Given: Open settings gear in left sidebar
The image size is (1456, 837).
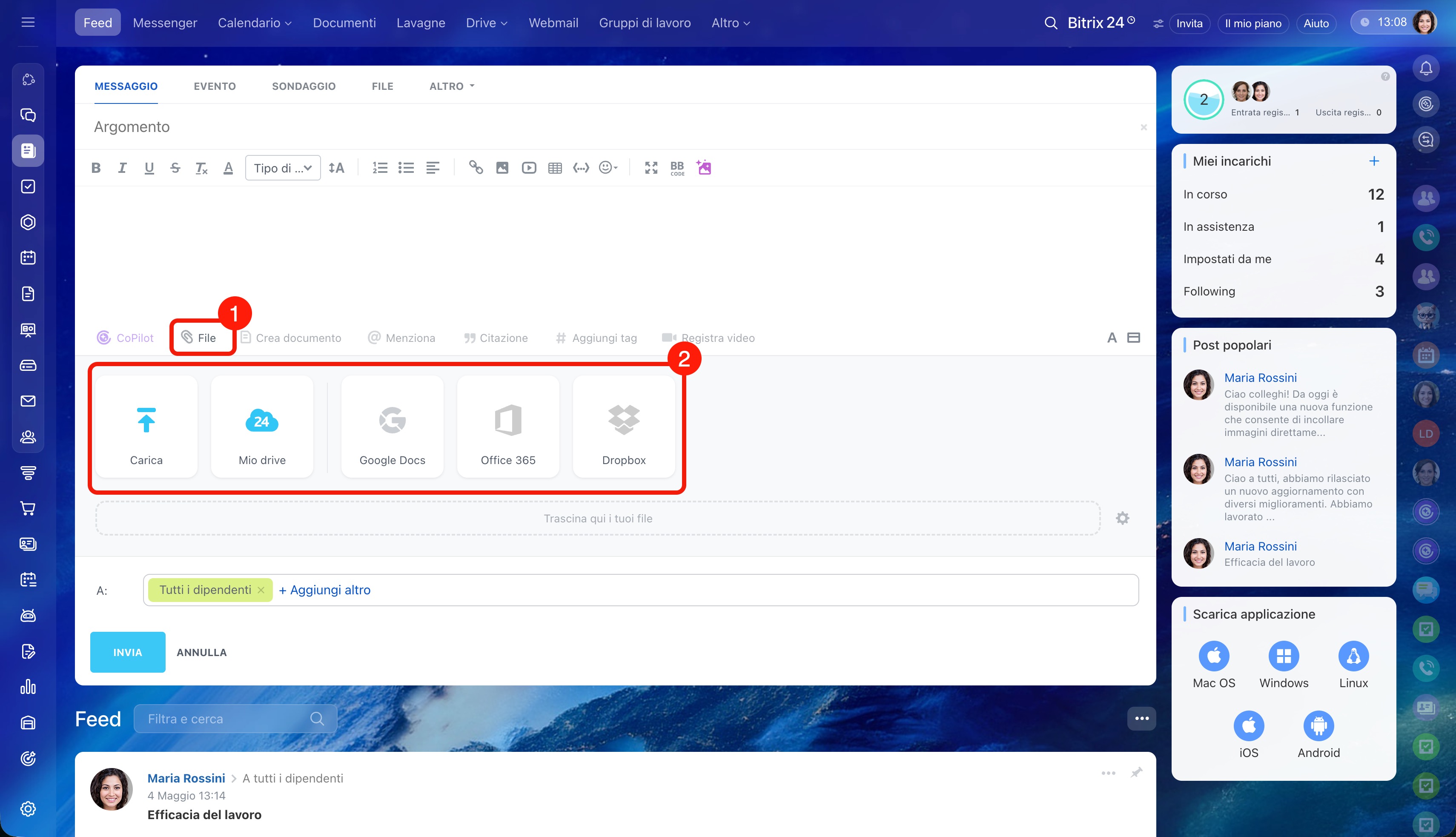Looking at the screenshot, I should pyautogui.click(x=28, y=809).
